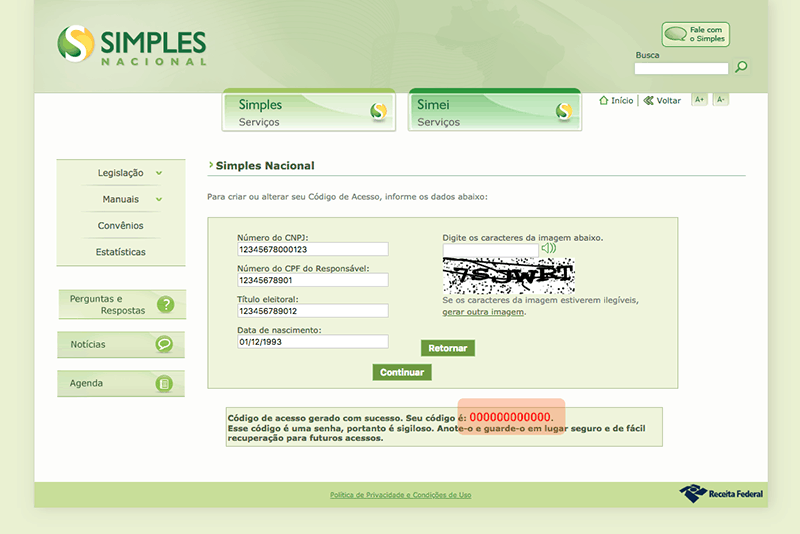Click the question mark icon

tap(166, 304)
